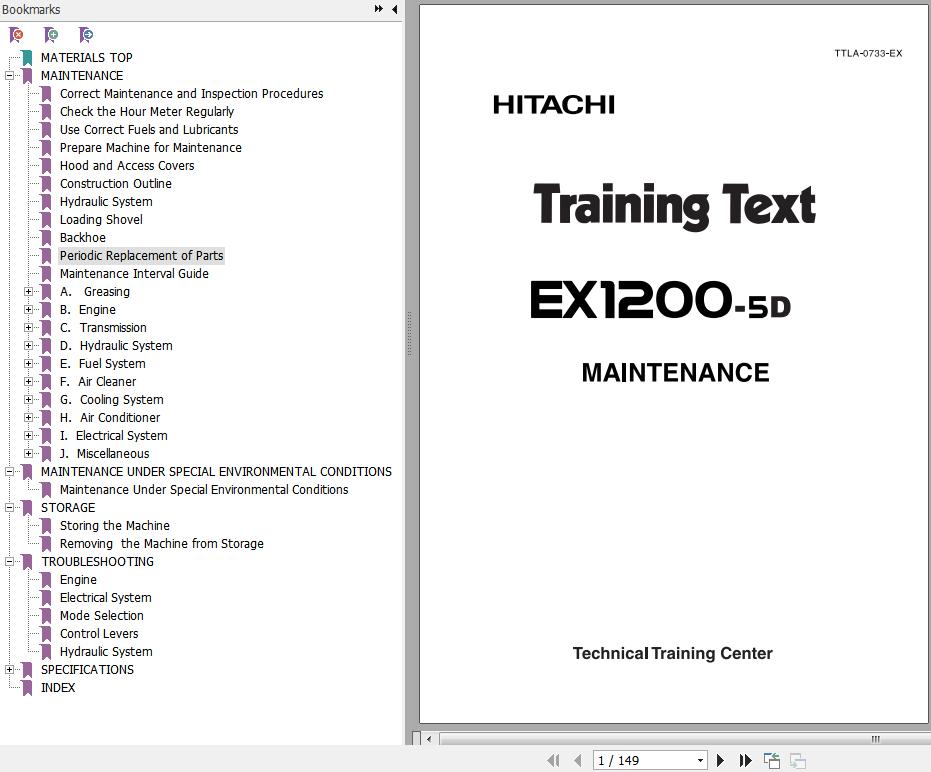Screen dimensions: 931x772
Task: Click the go-to bookmark arrow icon
Action: [x=86, y=35]
